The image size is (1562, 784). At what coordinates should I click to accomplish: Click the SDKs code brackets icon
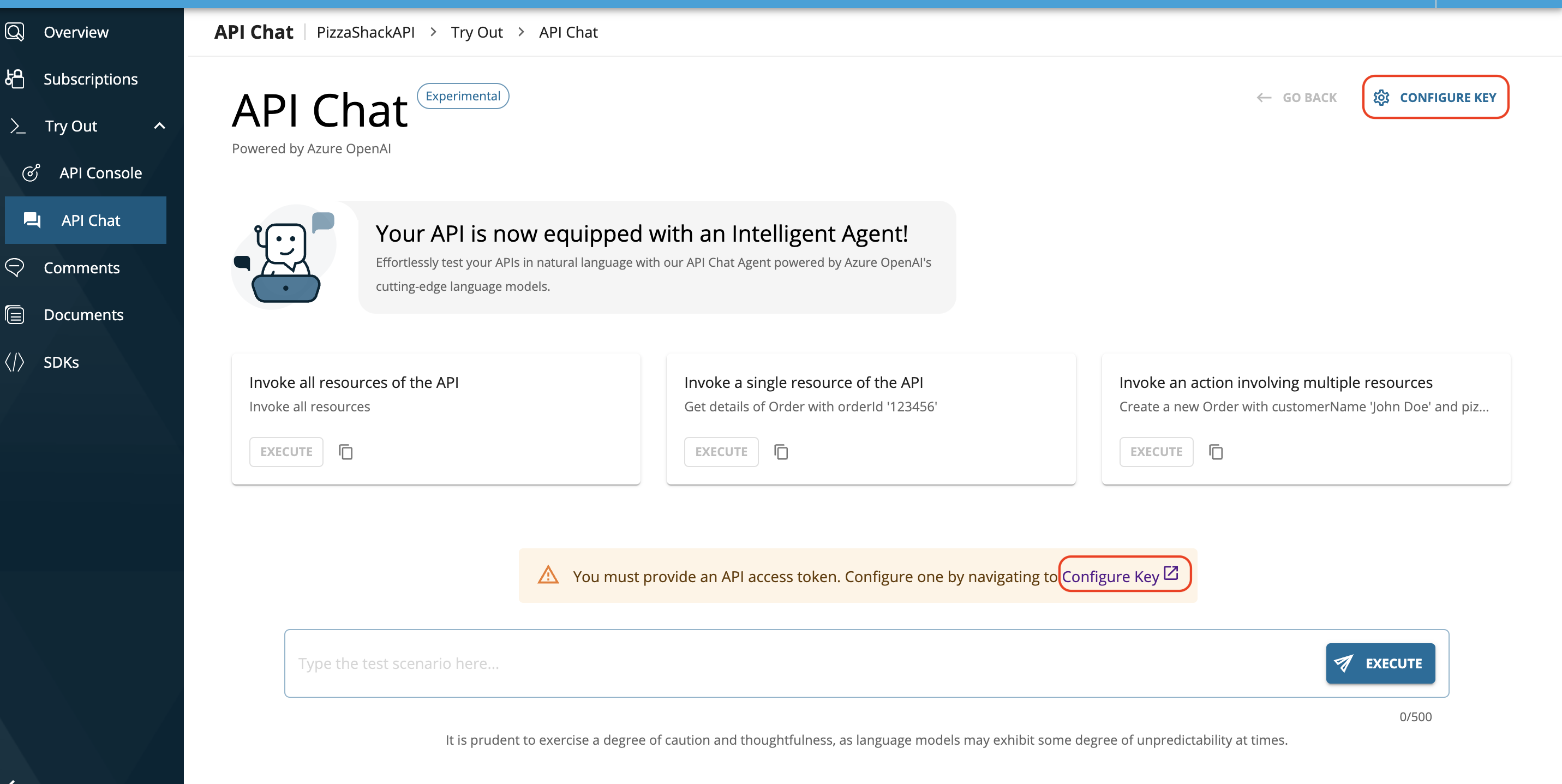click(x=15, y=362)
